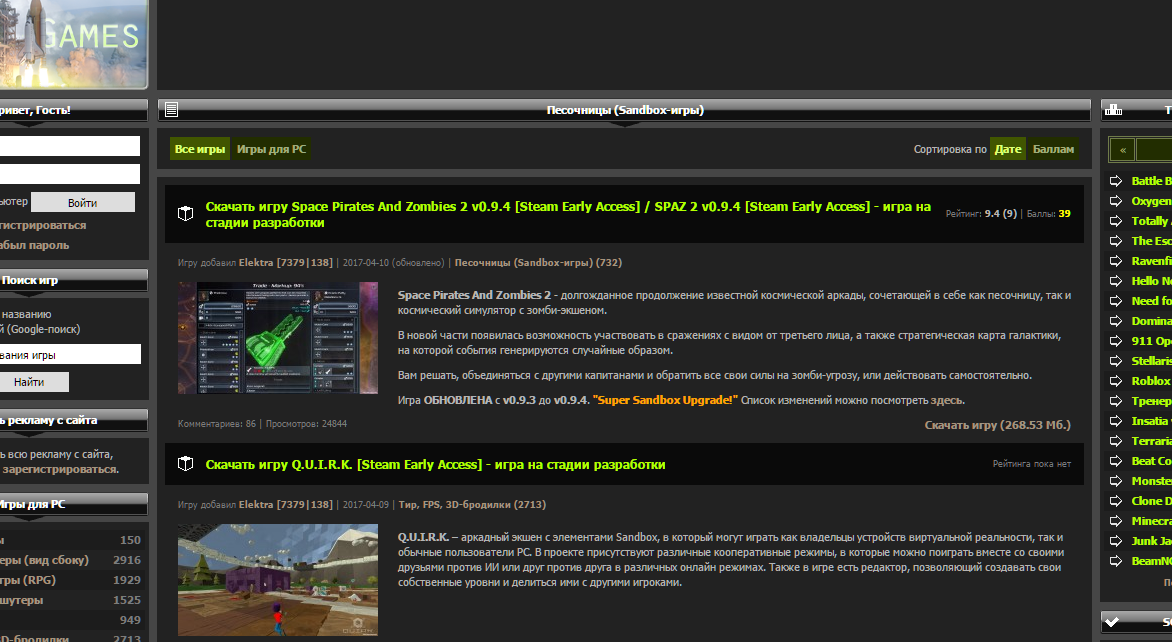Click the password input field
Screen dimensions: 1172x642
[x=70, y=174]
